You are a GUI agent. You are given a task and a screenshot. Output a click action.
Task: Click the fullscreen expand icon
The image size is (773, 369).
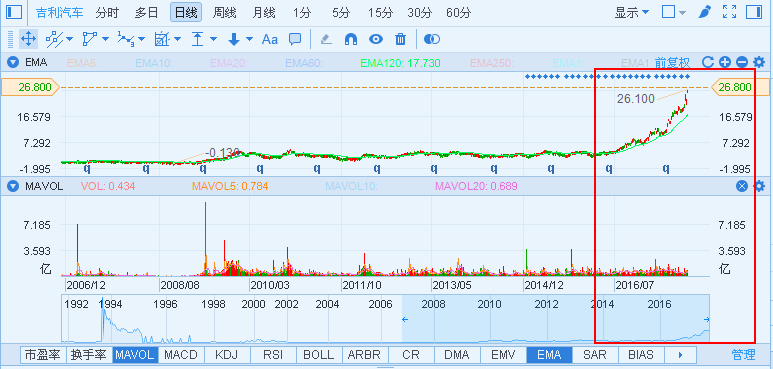click(x=730, y=12)
